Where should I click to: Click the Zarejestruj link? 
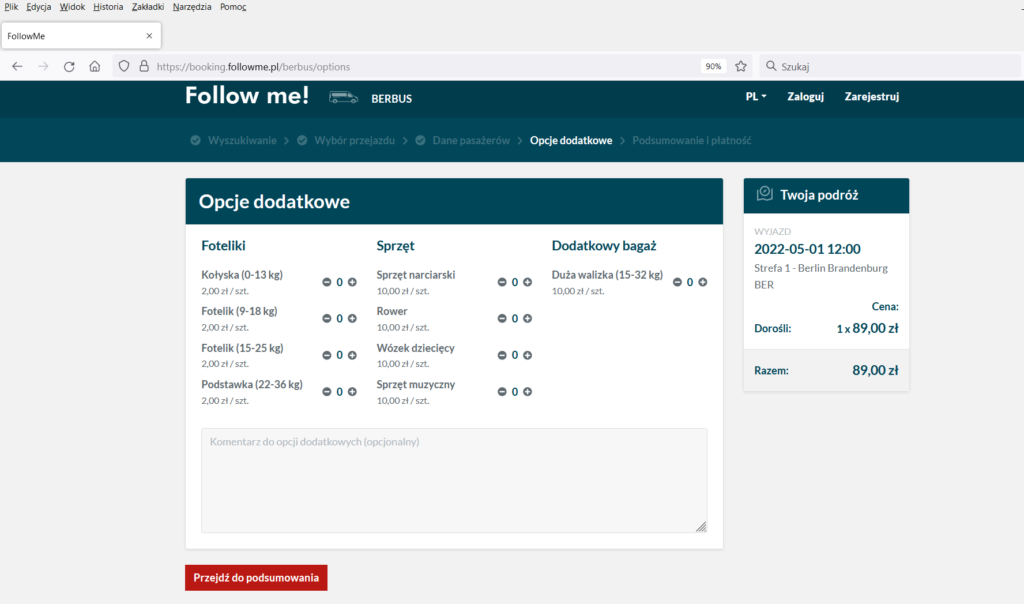coord(872,97)
